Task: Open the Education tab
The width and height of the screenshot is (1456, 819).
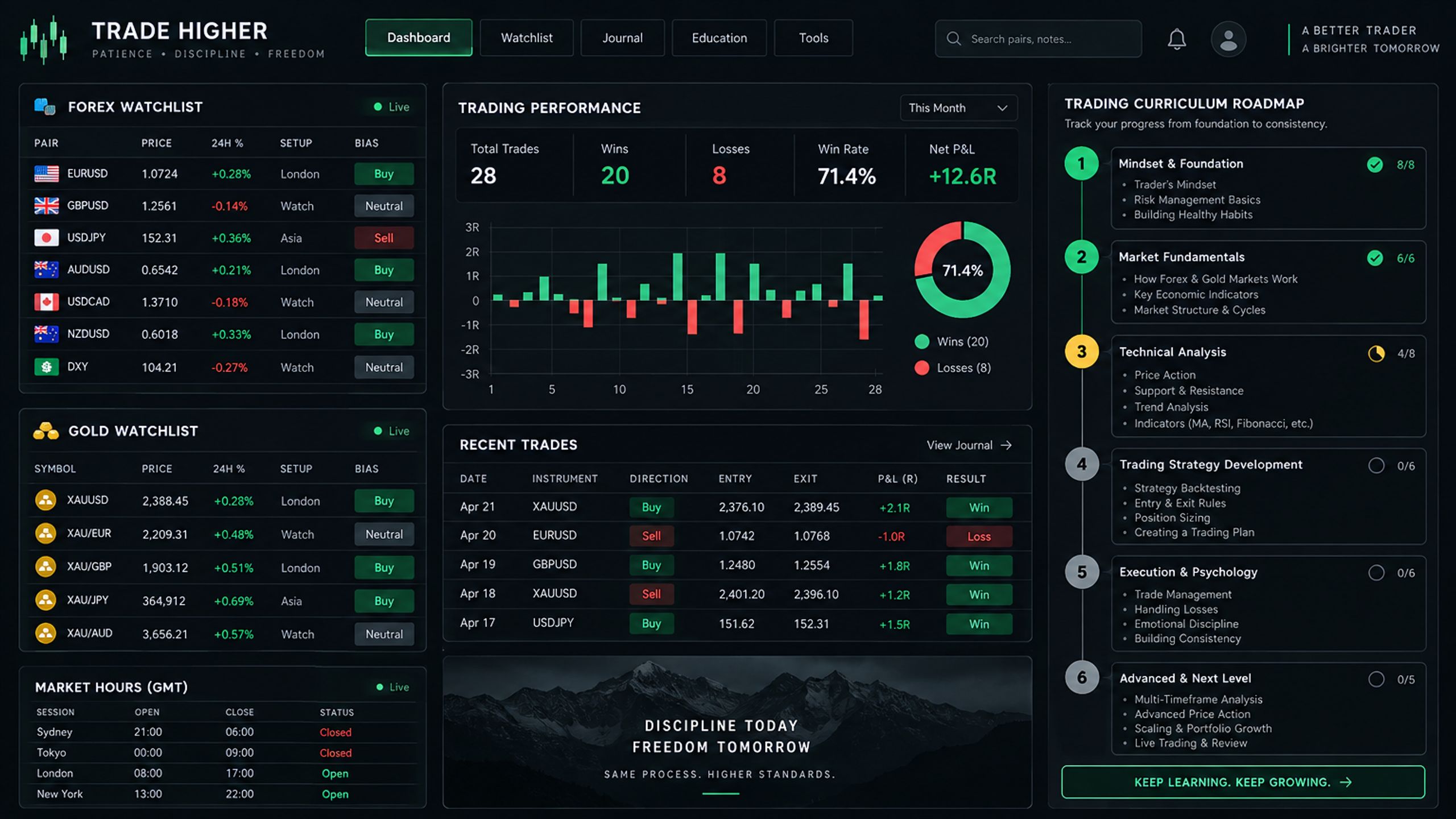Action: click(x=719, y=38)
